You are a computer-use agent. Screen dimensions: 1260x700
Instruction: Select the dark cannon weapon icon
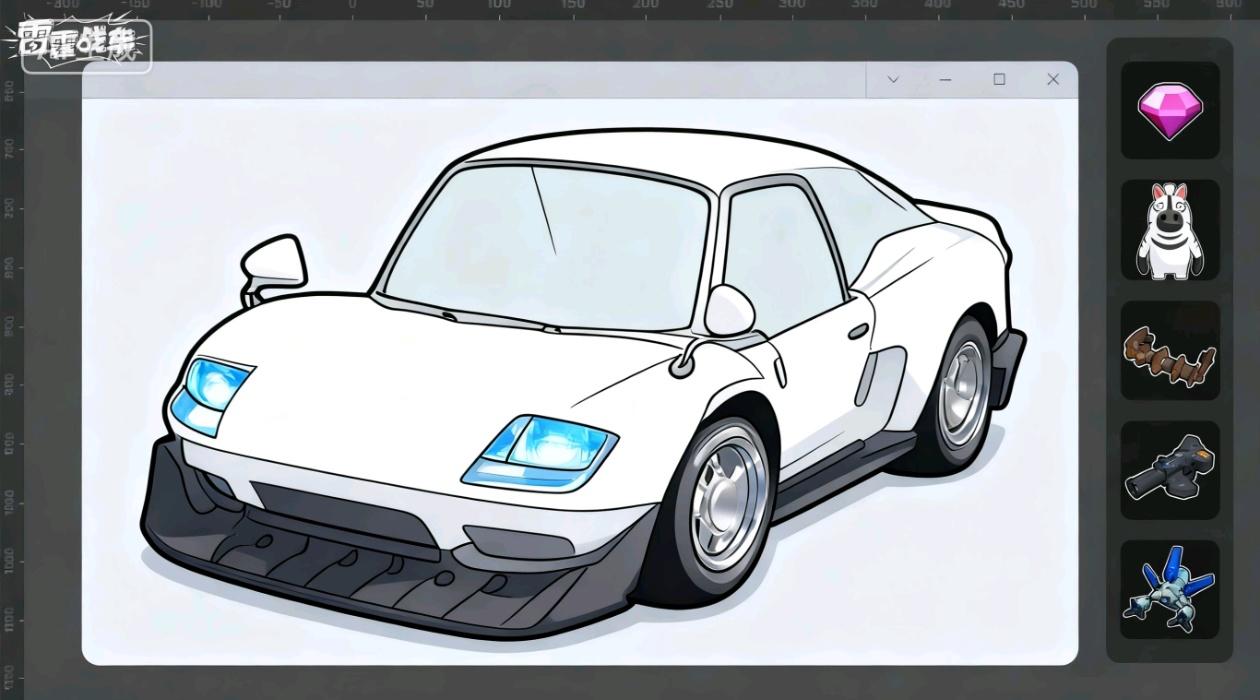pos(1169,470)
